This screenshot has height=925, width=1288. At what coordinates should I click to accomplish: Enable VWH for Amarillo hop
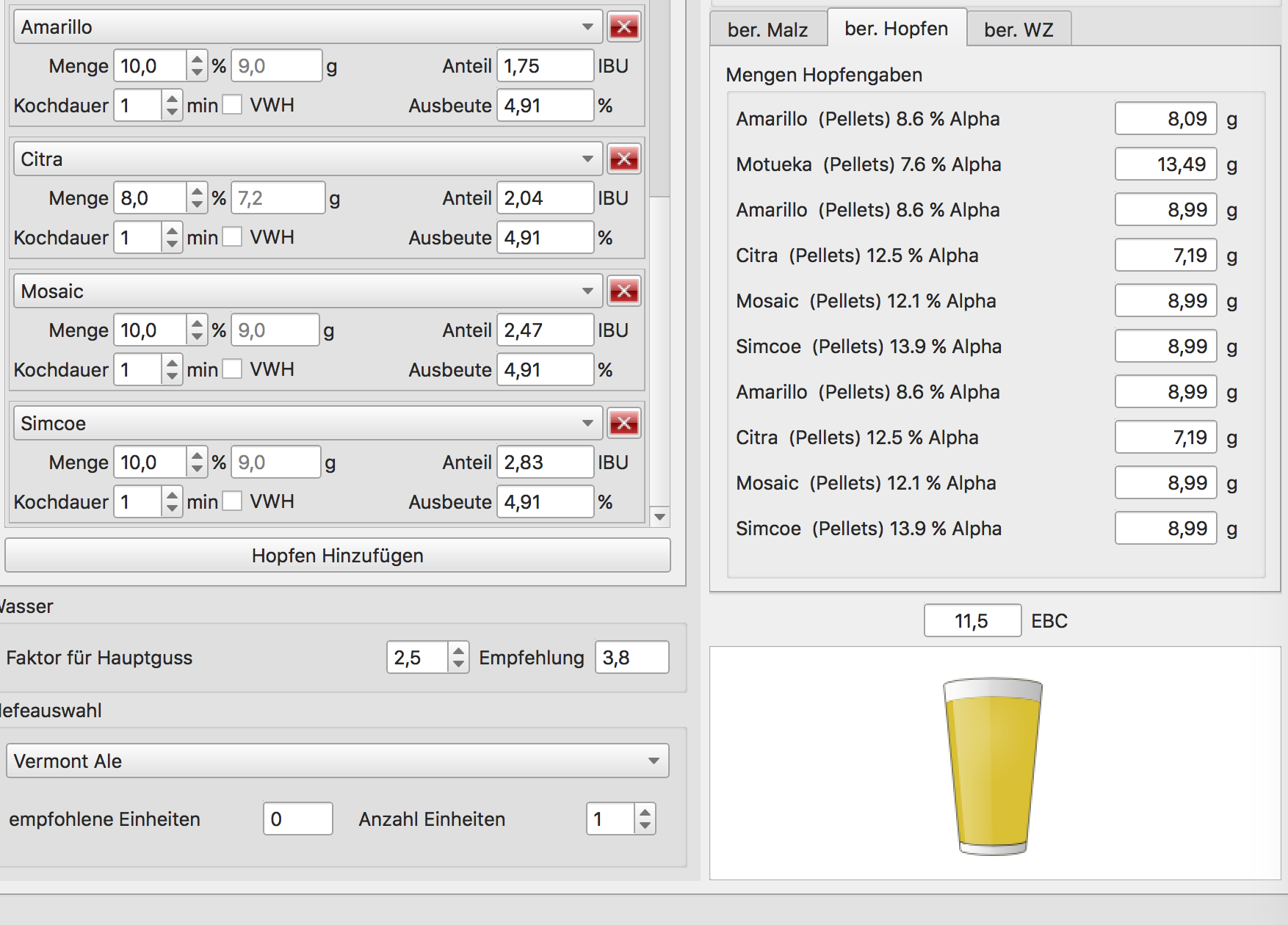pos(233,105)
